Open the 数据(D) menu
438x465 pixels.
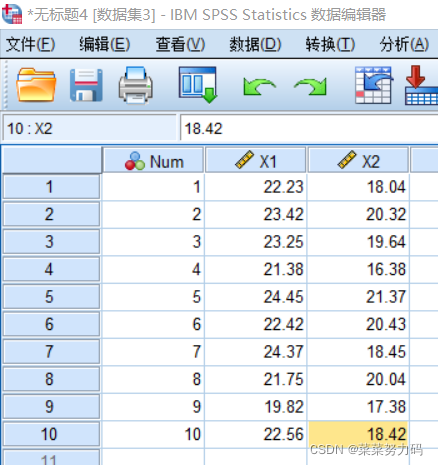coord(255,44)
